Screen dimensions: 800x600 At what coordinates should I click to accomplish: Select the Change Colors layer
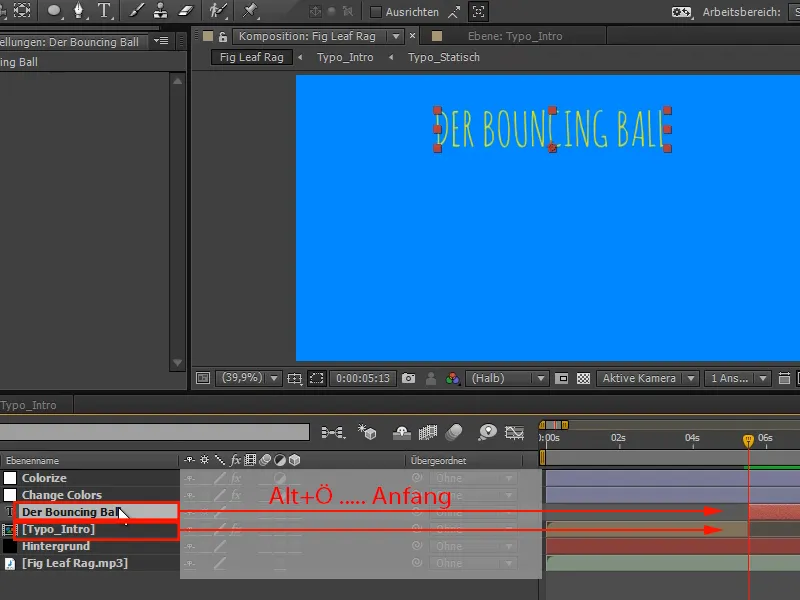[62, 495]
